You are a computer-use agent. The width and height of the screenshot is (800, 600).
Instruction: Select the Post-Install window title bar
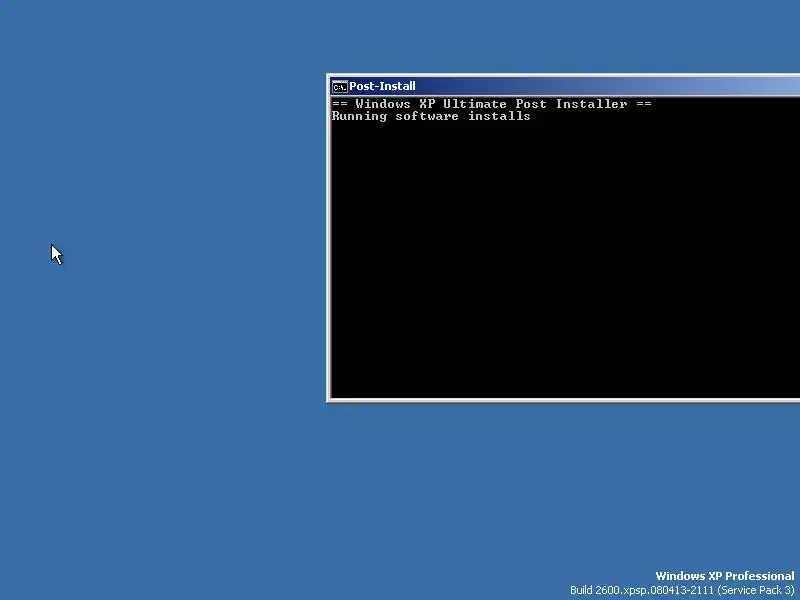(x=565, y=86)
